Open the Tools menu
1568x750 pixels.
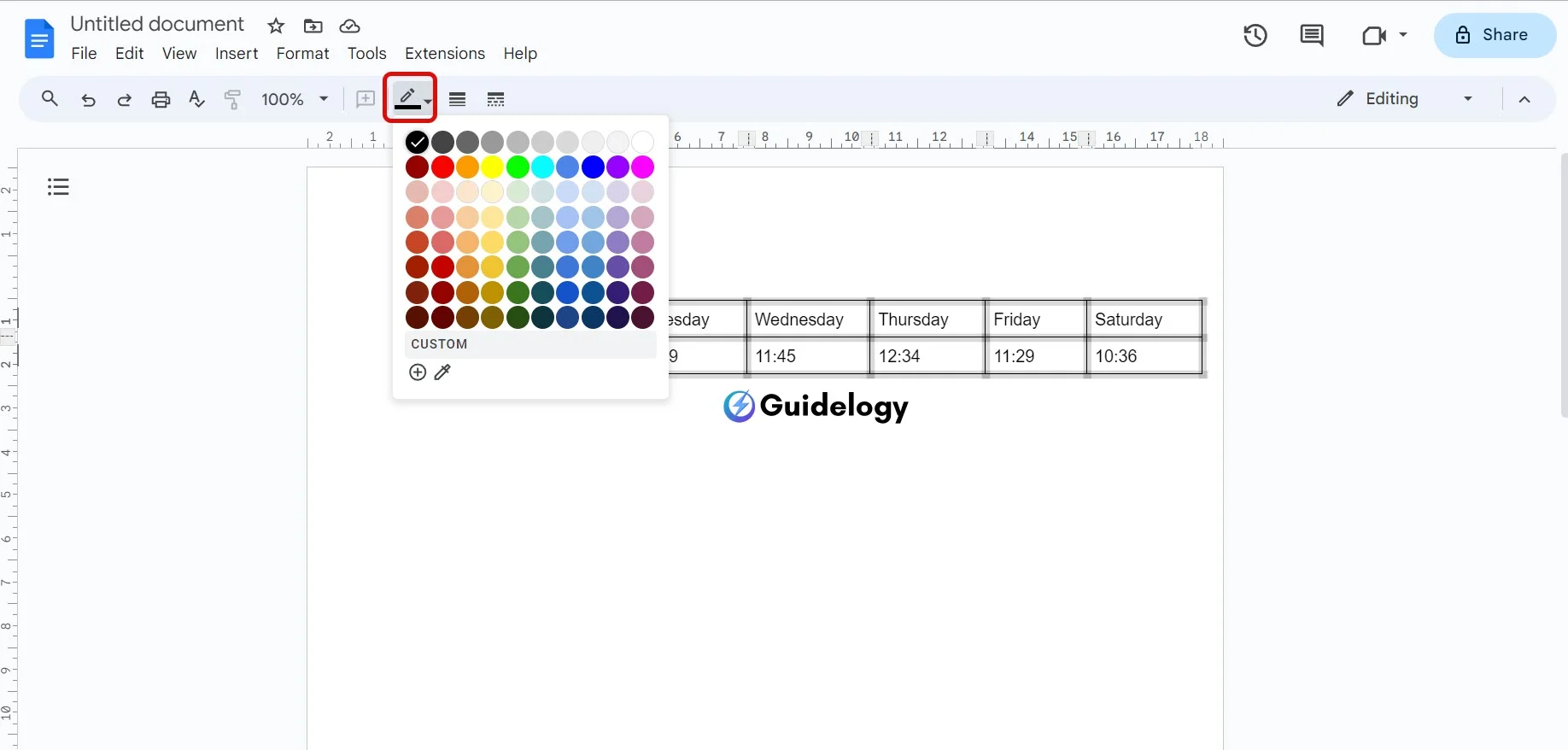[366, 53]
